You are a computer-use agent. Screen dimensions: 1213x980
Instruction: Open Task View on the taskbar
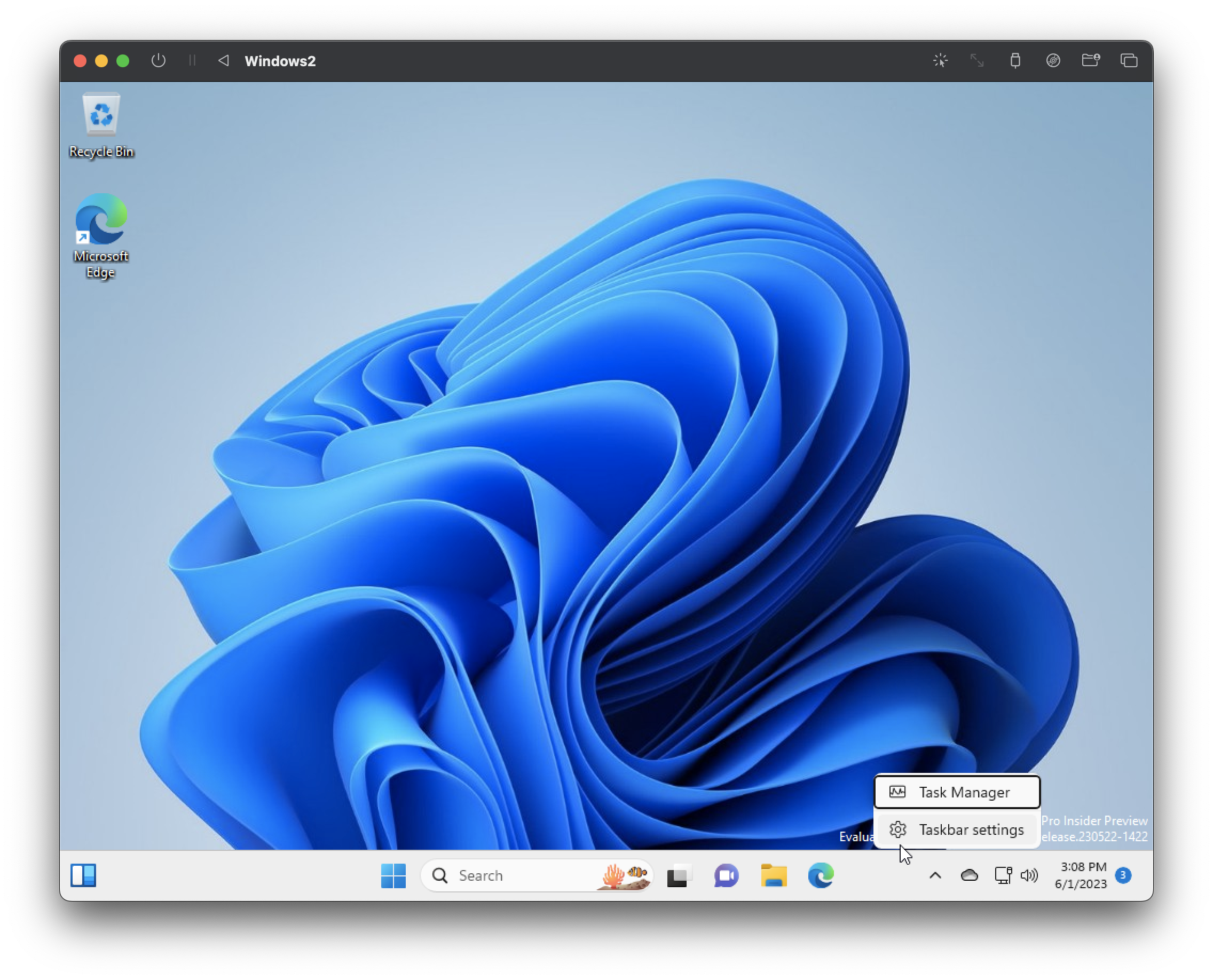[x=679, y=875]
